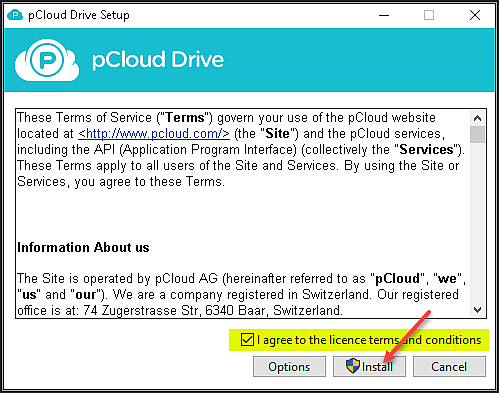Uncheck the licence terms agreement checkbox
The height and width of the screenshot is (393, 499).
[x=247, y=340]
